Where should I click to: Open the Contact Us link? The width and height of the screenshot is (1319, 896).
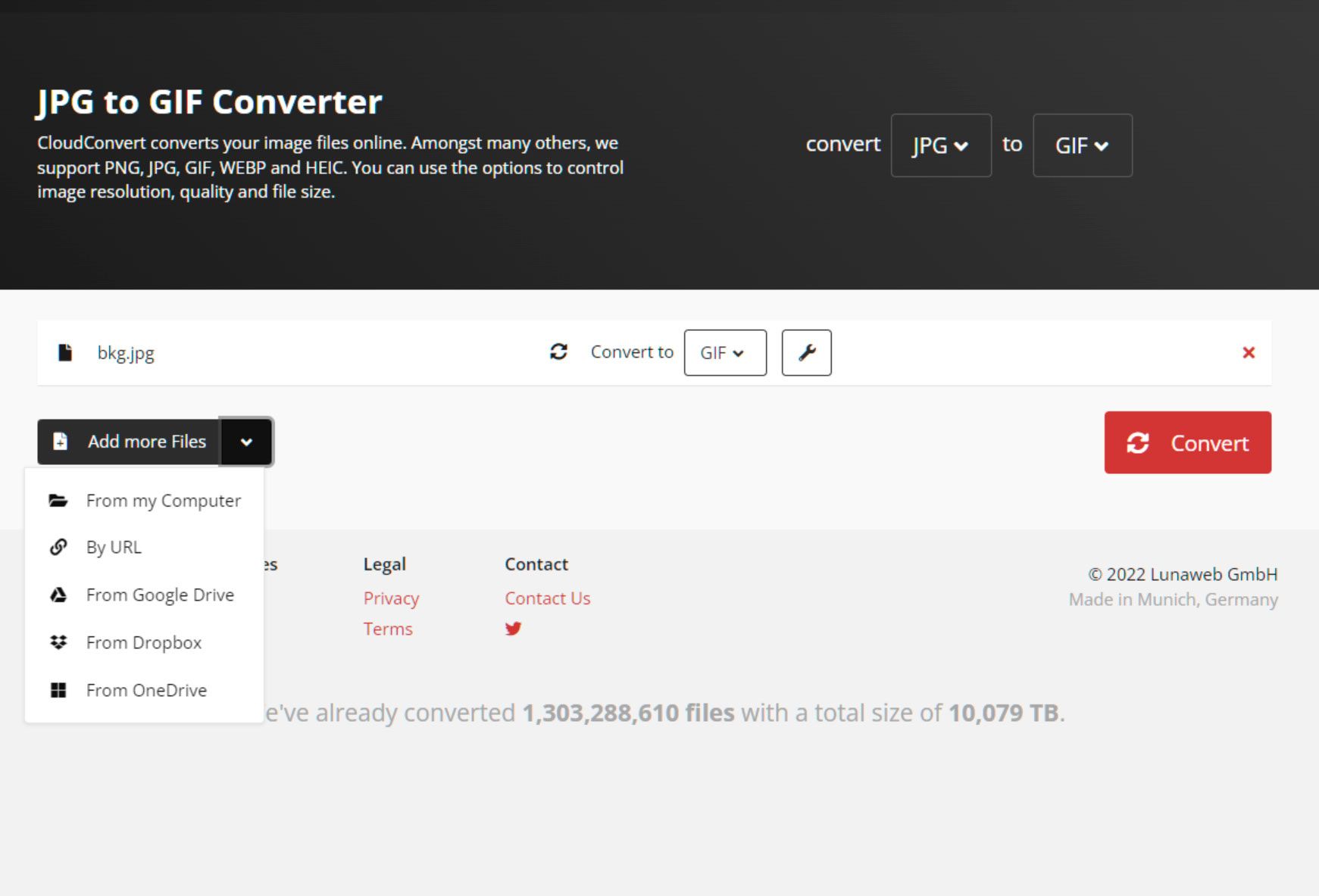(x=547, y=598)
